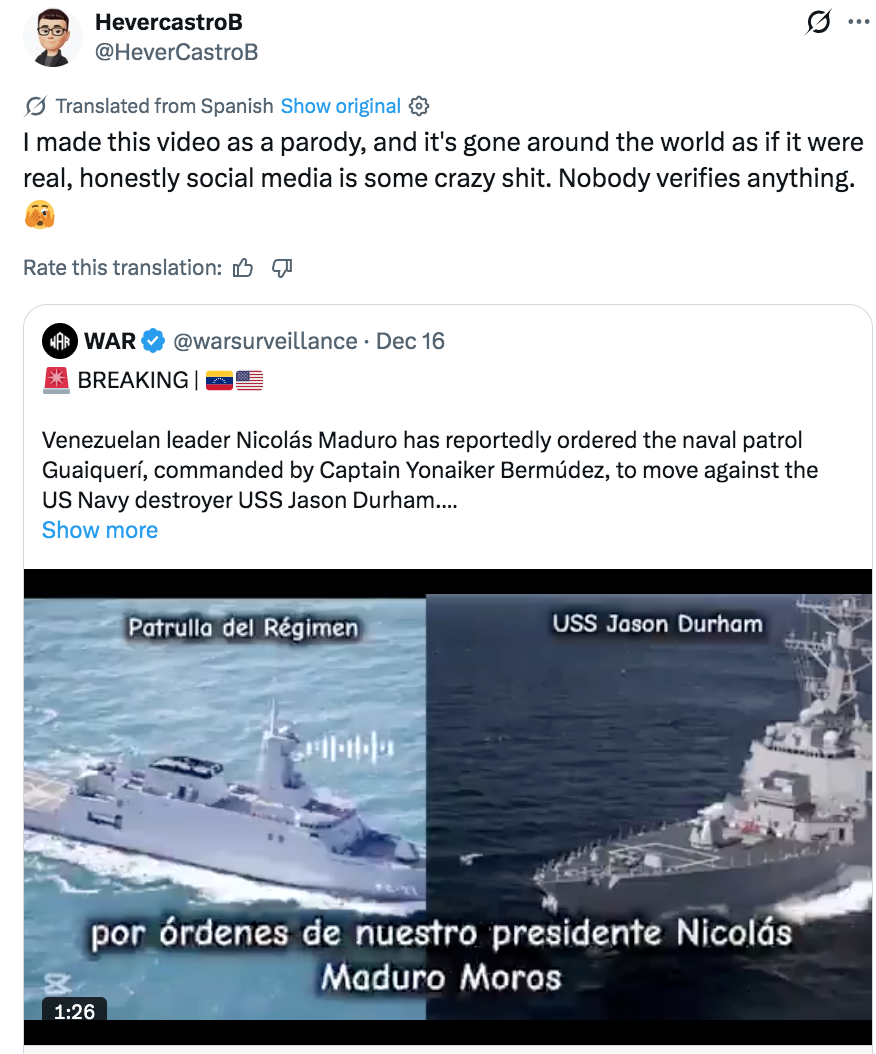Open the @warsurveillance handle
876x1054 pixels.
(x=265, y=341)
